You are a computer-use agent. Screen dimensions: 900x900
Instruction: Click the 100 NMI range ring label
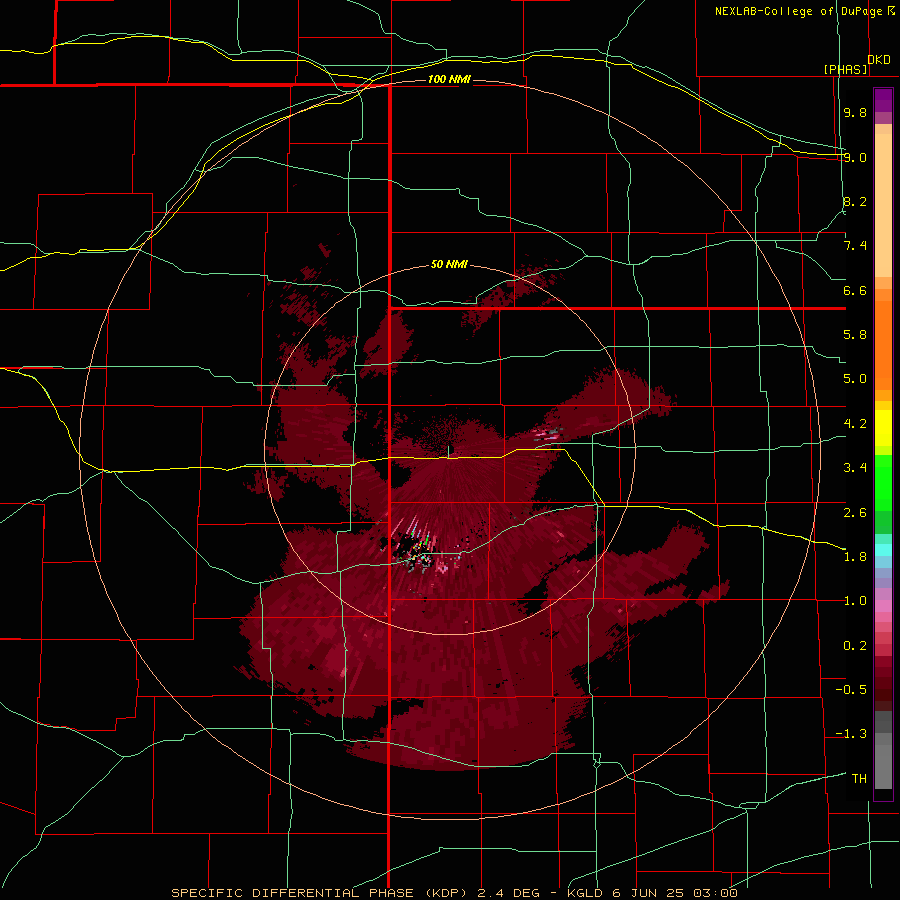click(449, 79)
